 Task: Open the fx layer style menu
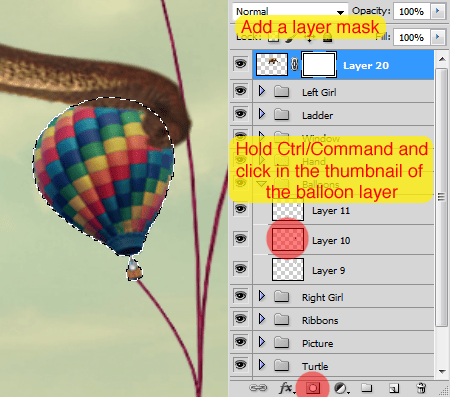[x=286, y=388]
